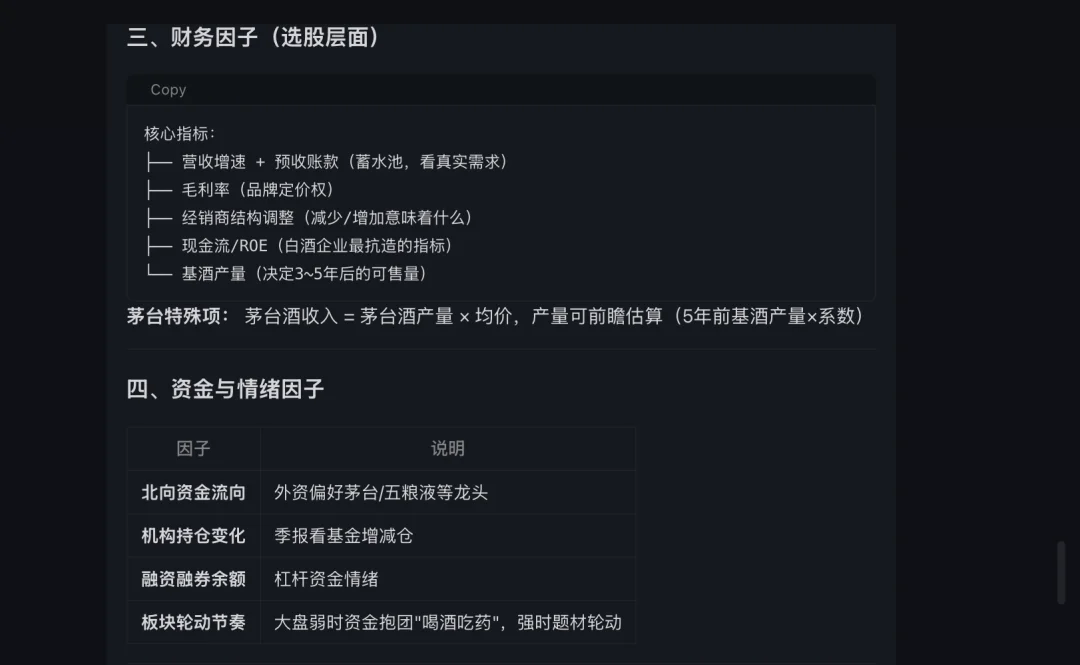Click the Copy button on the code block
1080x665 pixels.
tap(168, 89)
